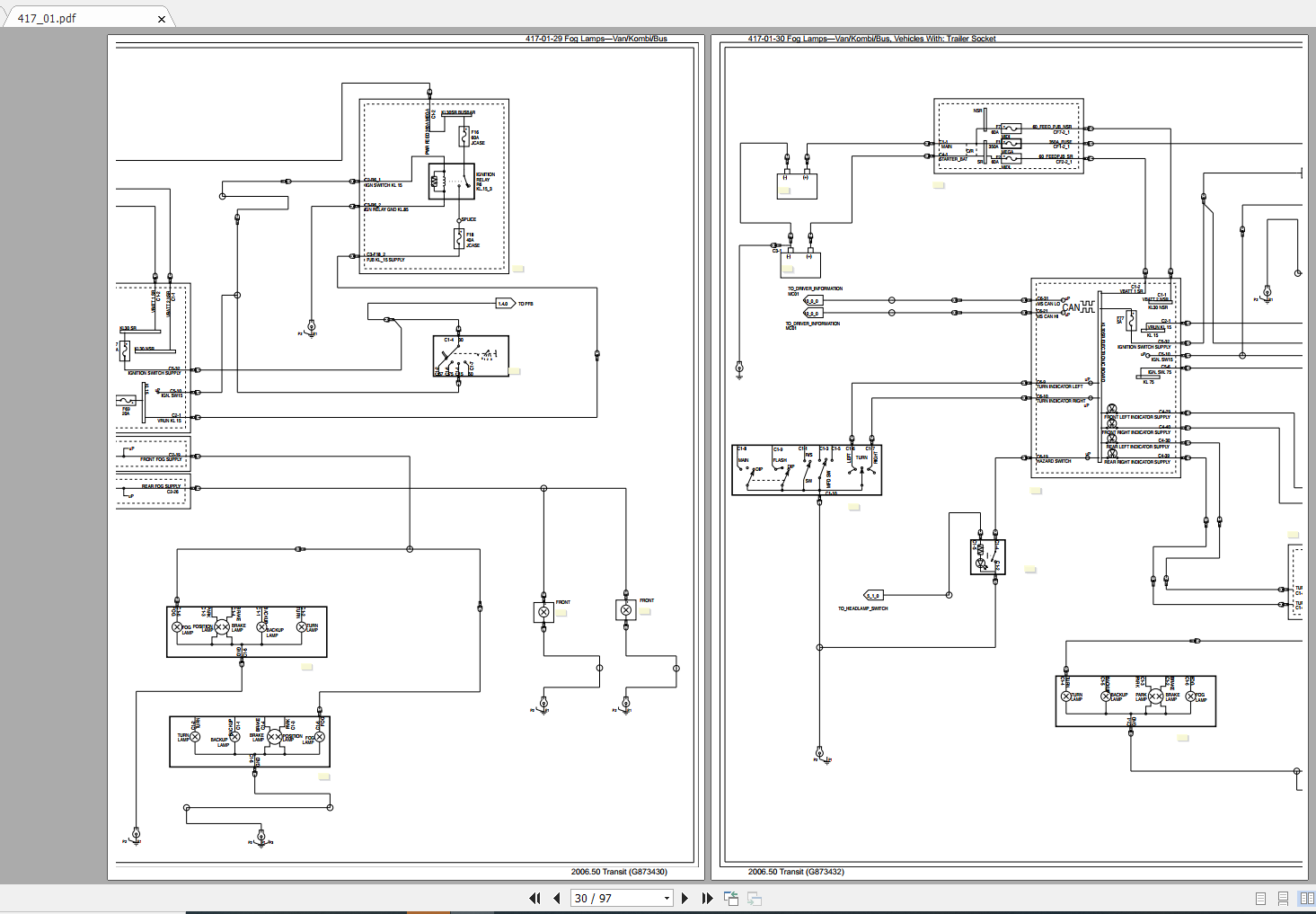Click the 417-01-29 Fog Lamps page heading
This screenshot has height=914, width=1316.
coord(596,39)
